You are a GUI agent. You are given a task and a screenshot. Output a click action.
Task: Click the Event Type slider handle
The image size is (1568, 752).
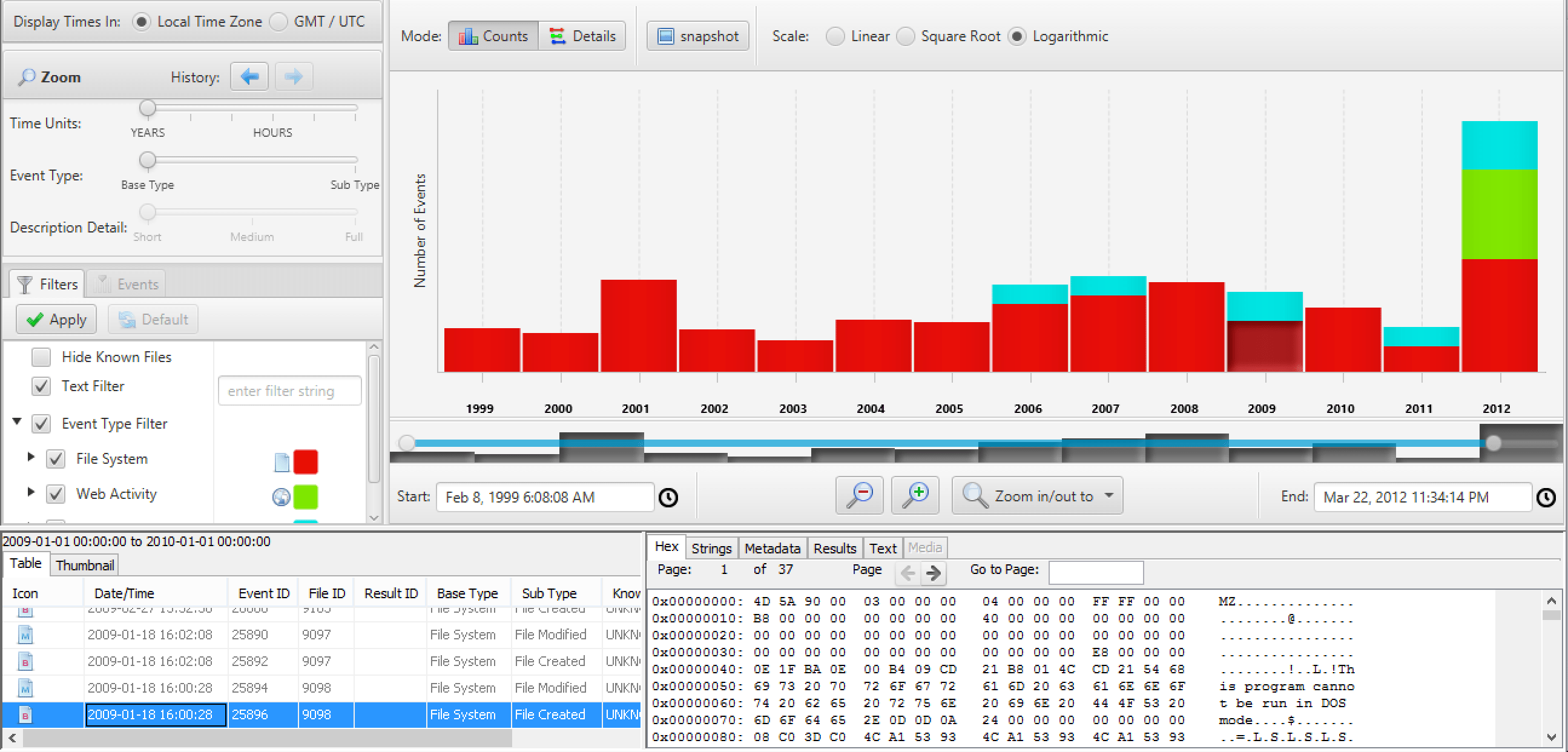coord(147,160)
